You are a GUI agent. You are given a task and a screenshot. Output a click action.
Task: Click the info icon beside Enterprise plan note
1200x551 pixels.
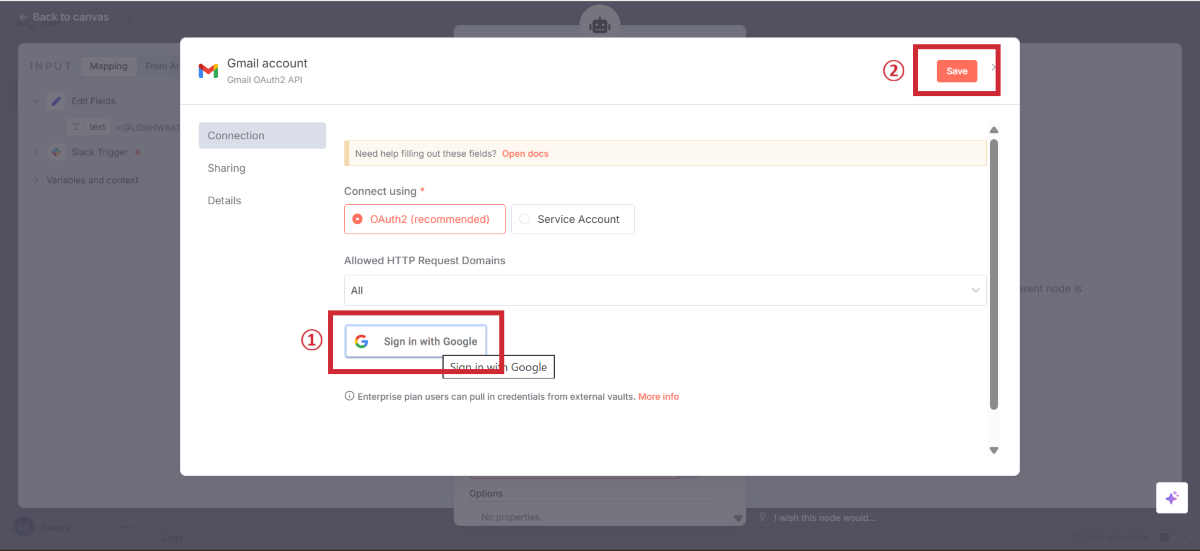(349, 397)
